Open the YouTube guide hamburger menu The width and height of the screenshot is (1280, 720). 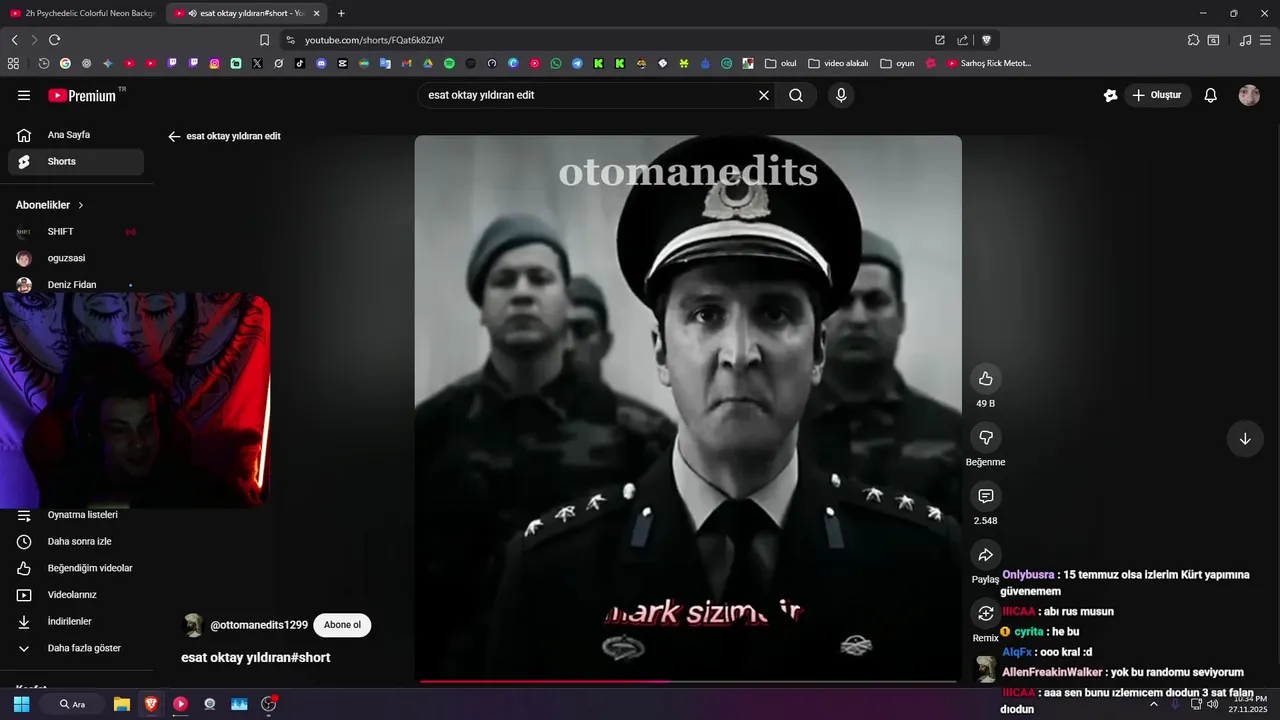click(24, 95)
